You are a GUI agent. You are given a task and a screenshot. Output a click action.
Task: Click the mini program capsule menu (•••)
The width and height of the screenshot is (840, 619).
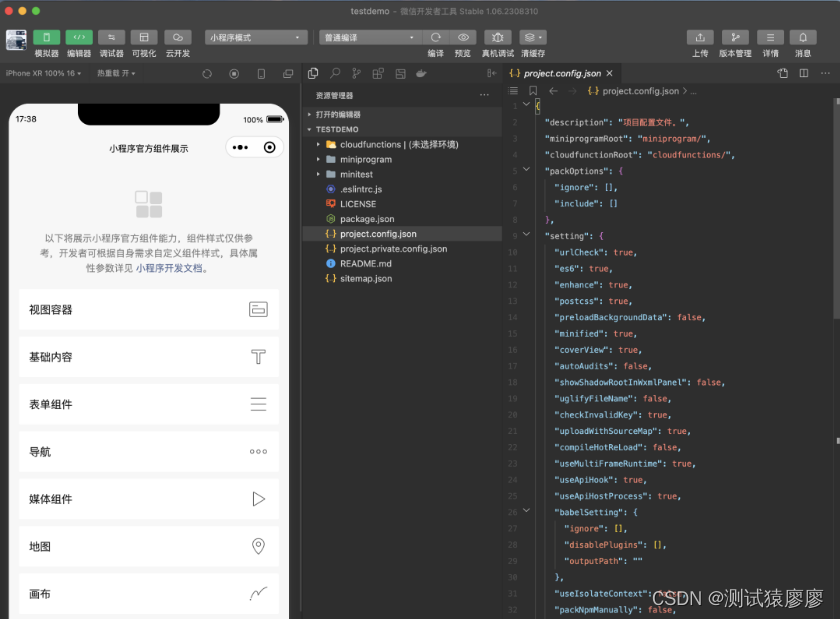pos(241,147)
